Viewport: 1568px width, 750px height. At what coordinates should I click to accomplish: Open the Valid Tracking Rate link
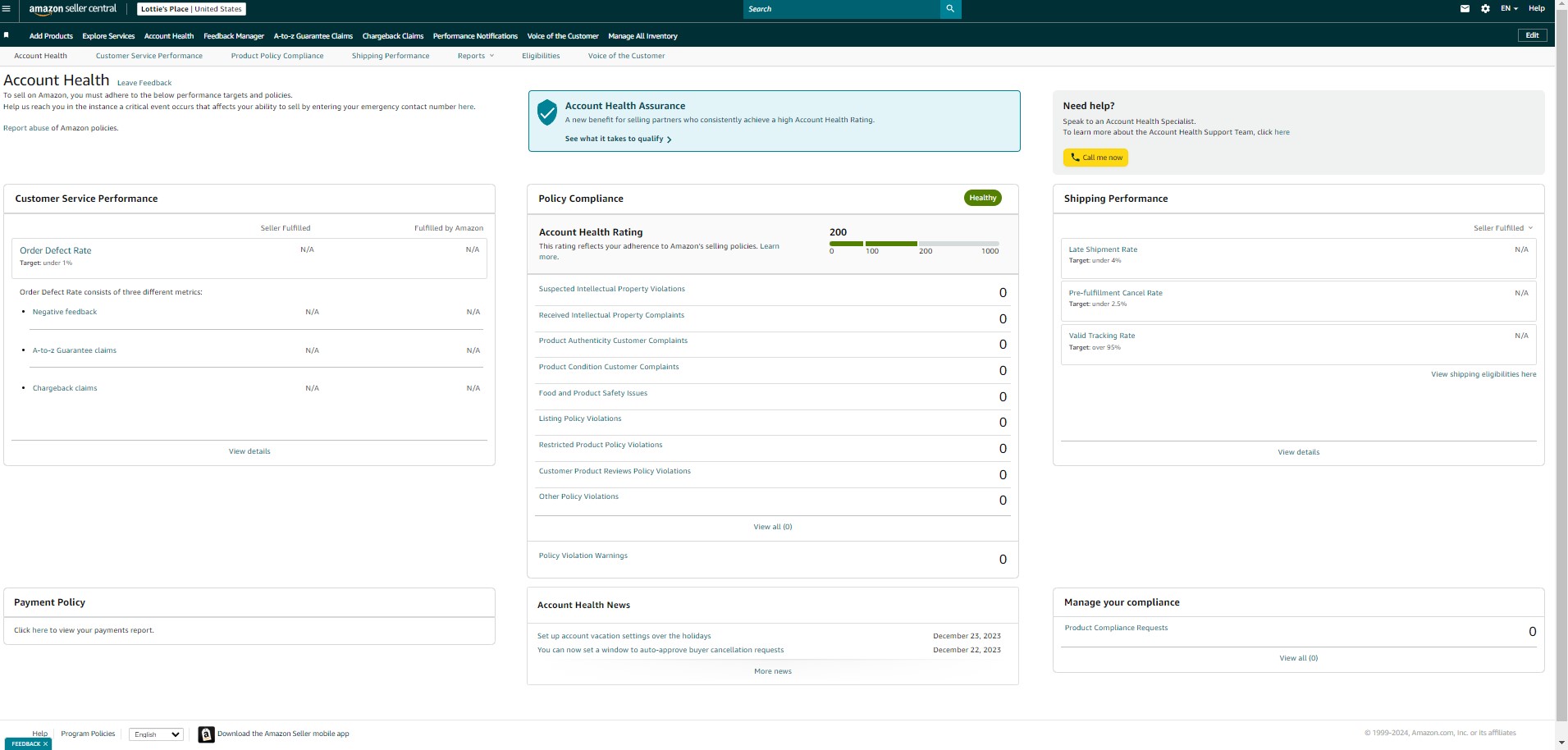(x=1102, y=336)
